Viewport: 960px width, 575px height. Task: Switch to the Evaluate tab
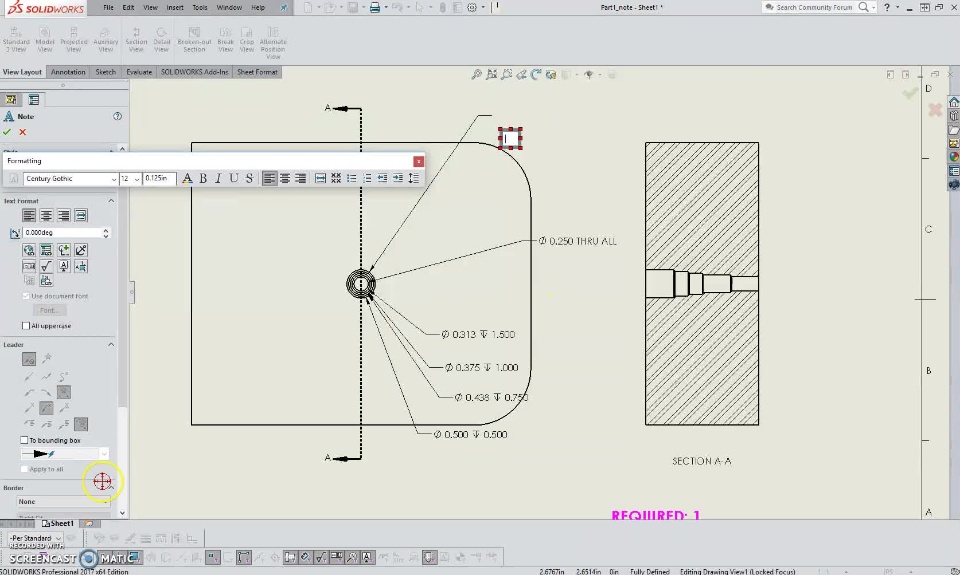coord(139,72)
